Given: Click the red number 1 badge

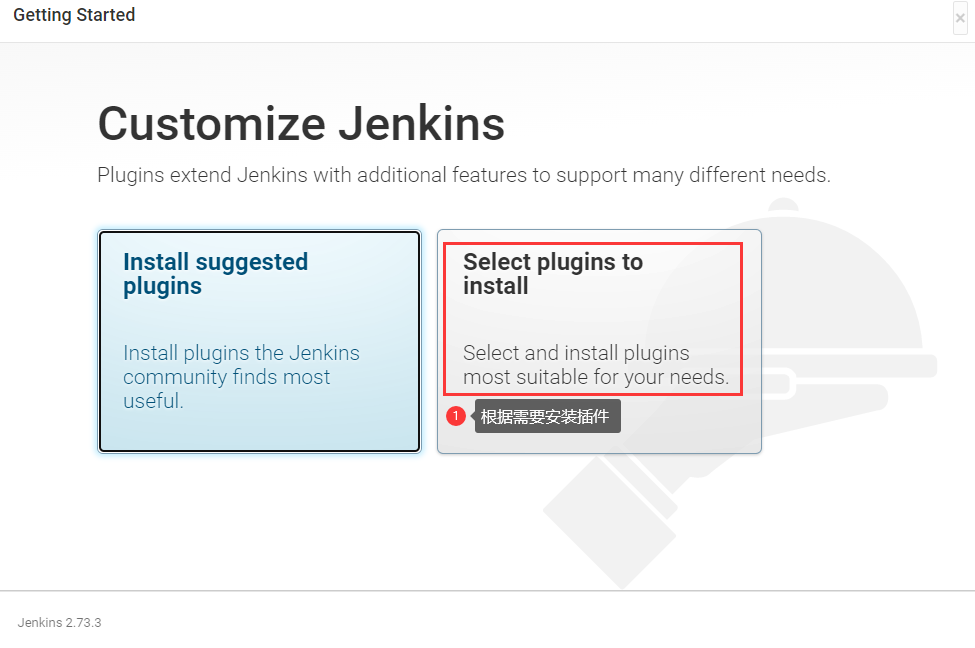Looking at the screenshot, I should 456,415.
